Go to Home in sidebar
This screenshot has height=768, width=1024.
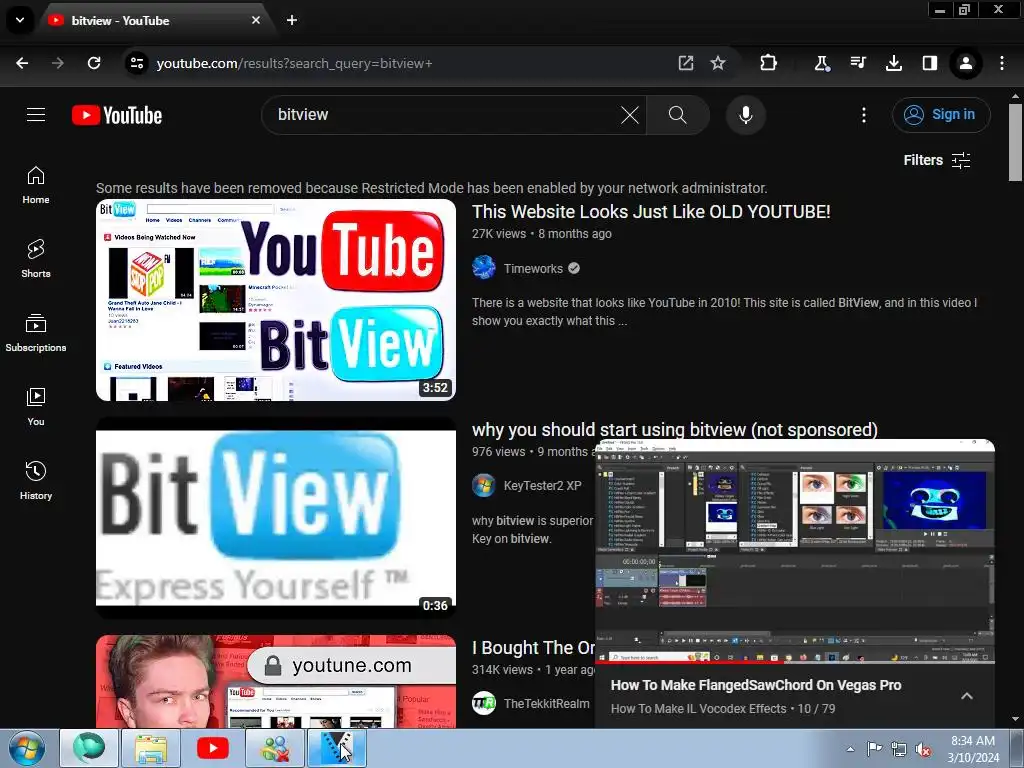(36, 185)
